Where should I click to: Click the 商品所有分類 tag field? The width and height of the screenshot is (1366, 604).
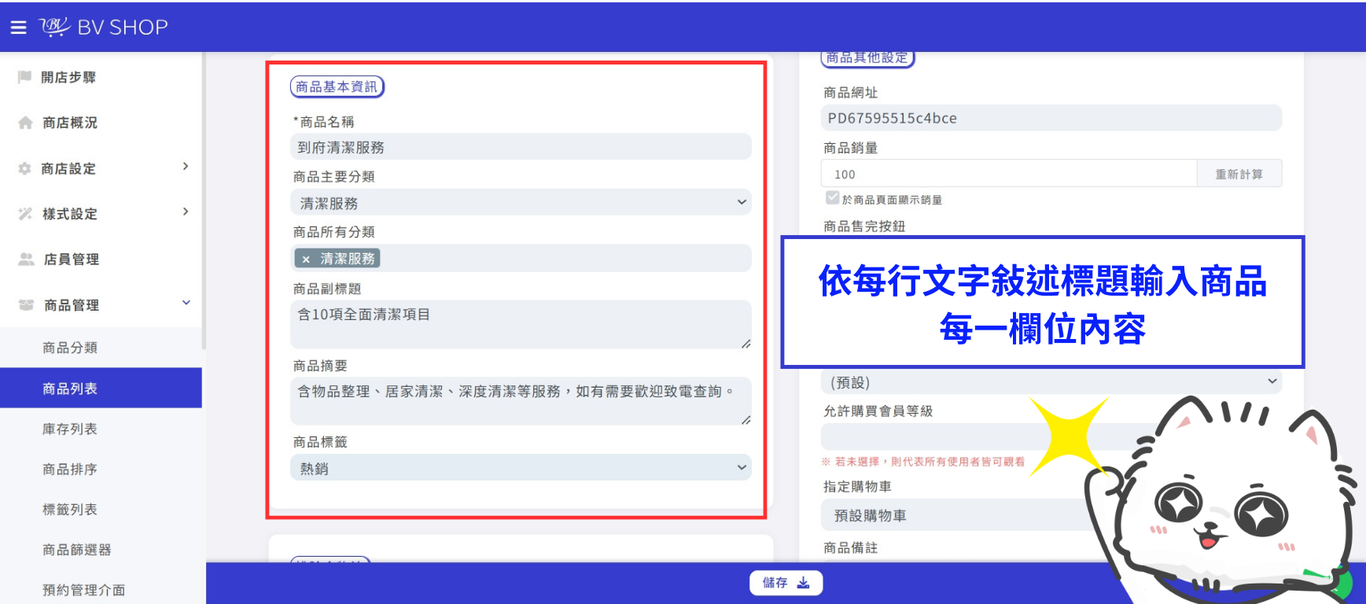521,258
